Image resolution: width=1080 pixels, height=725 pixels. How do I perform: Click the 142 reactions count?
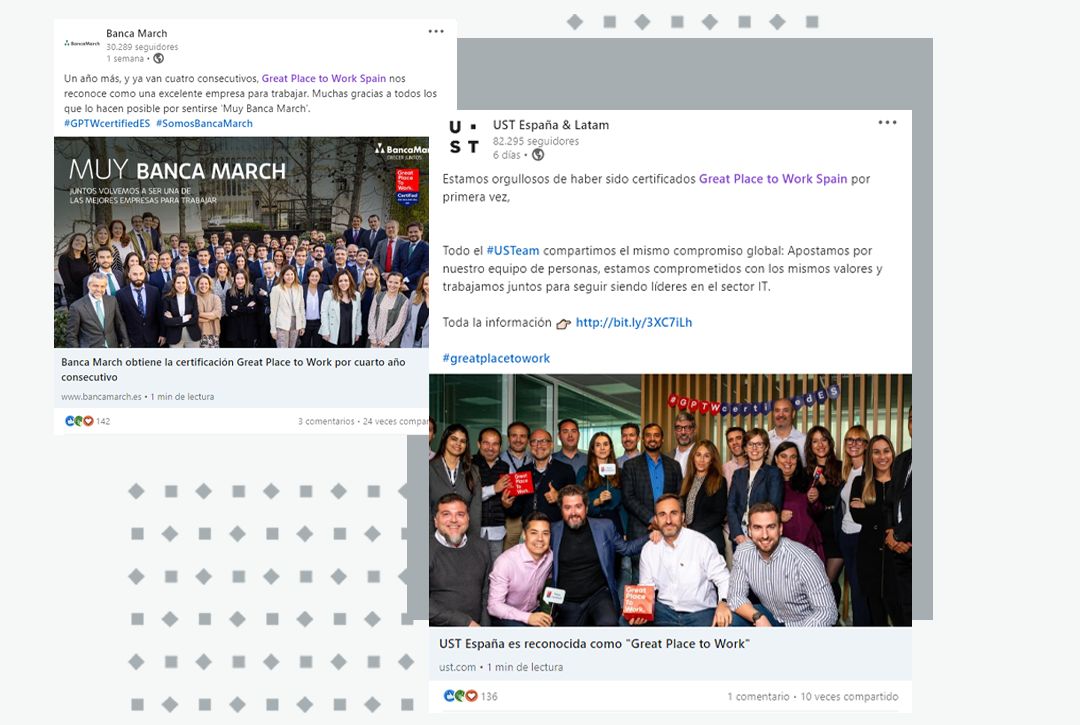click(103, 421)
